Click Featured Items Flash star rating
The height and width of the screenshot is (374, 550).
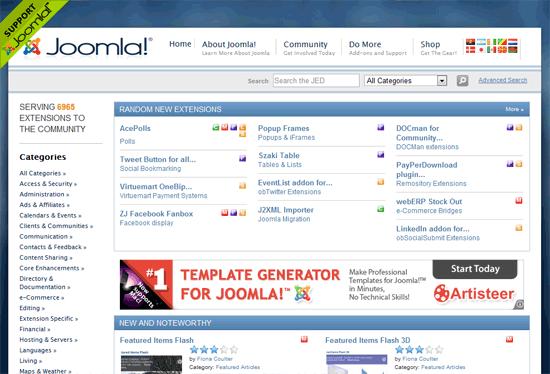[x=214, y=349]
